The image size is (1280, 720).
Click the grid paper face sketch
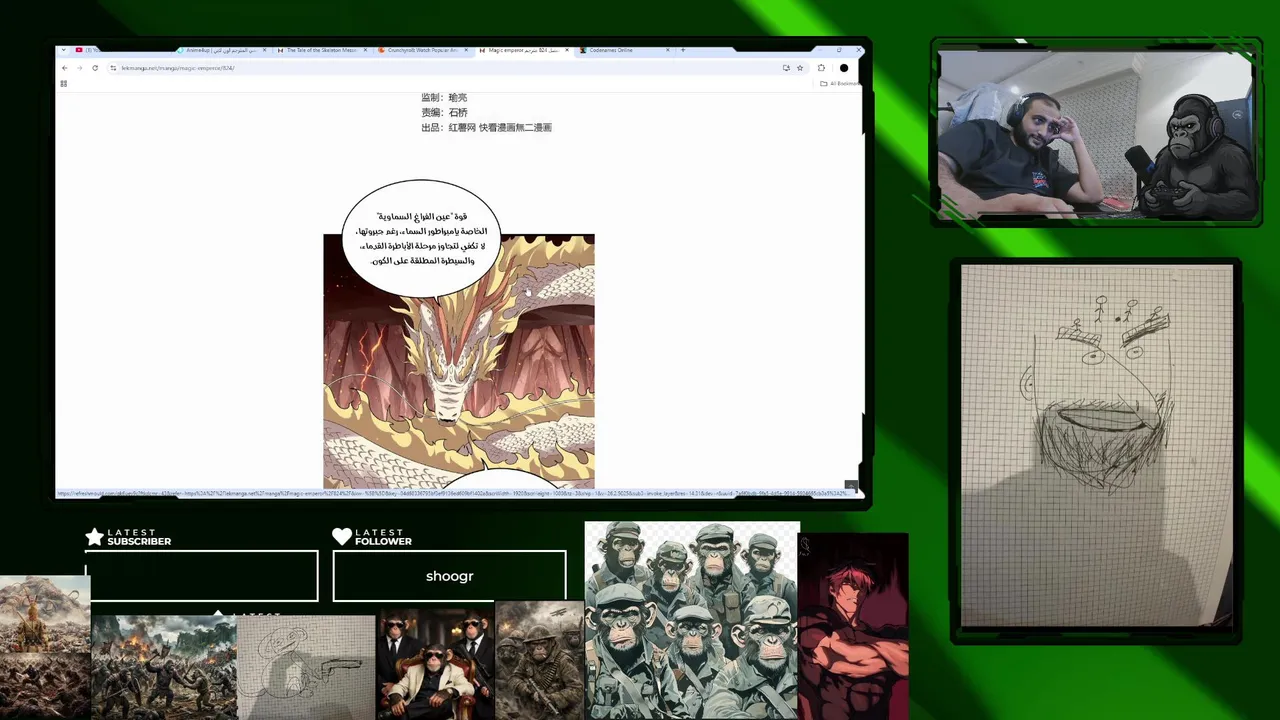1097,445
